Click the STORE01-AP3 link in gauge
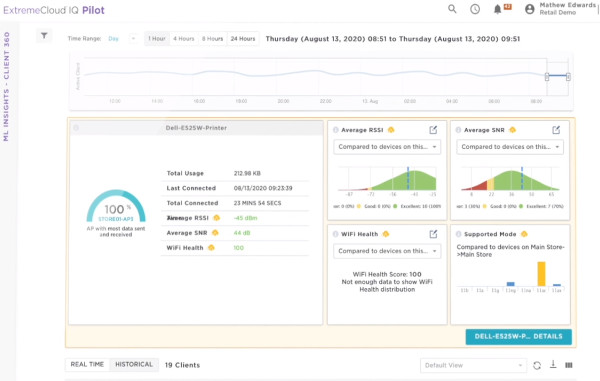 [116, 219]
